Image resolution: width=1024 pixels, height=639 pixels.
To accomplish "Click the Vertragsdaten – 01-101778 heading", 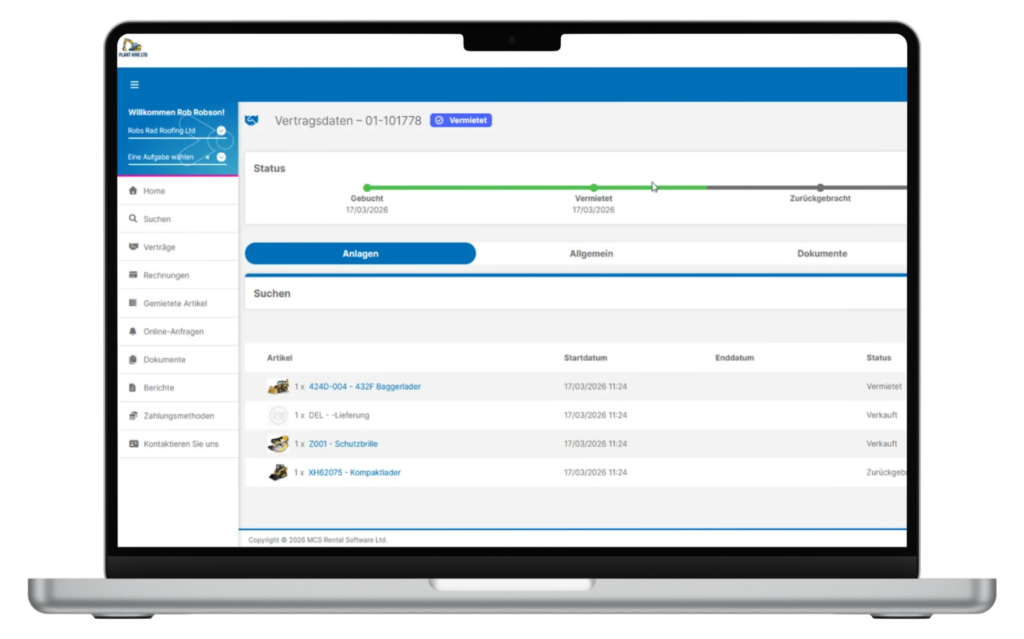I will (x=348, y=121).
